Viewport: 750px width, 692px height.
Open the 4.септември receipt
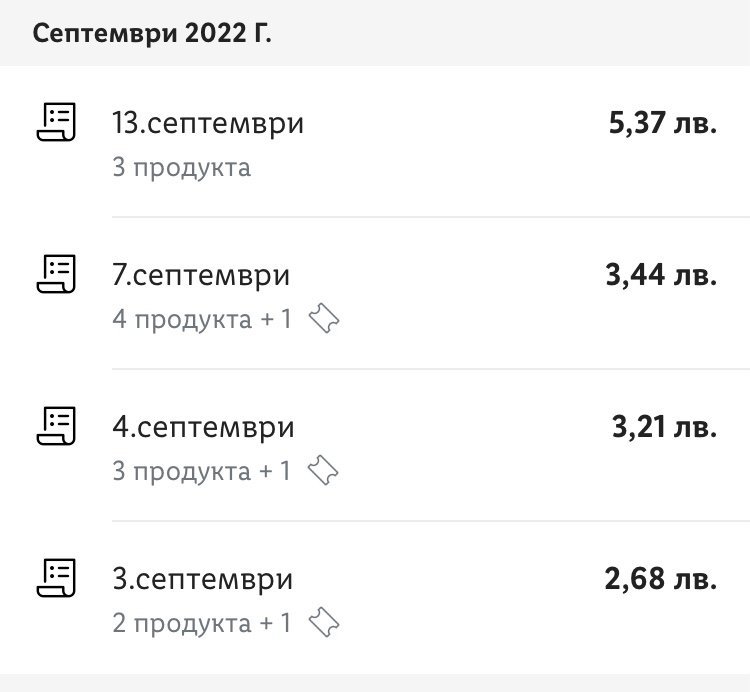pyautogui.click(x=203, y=427)
